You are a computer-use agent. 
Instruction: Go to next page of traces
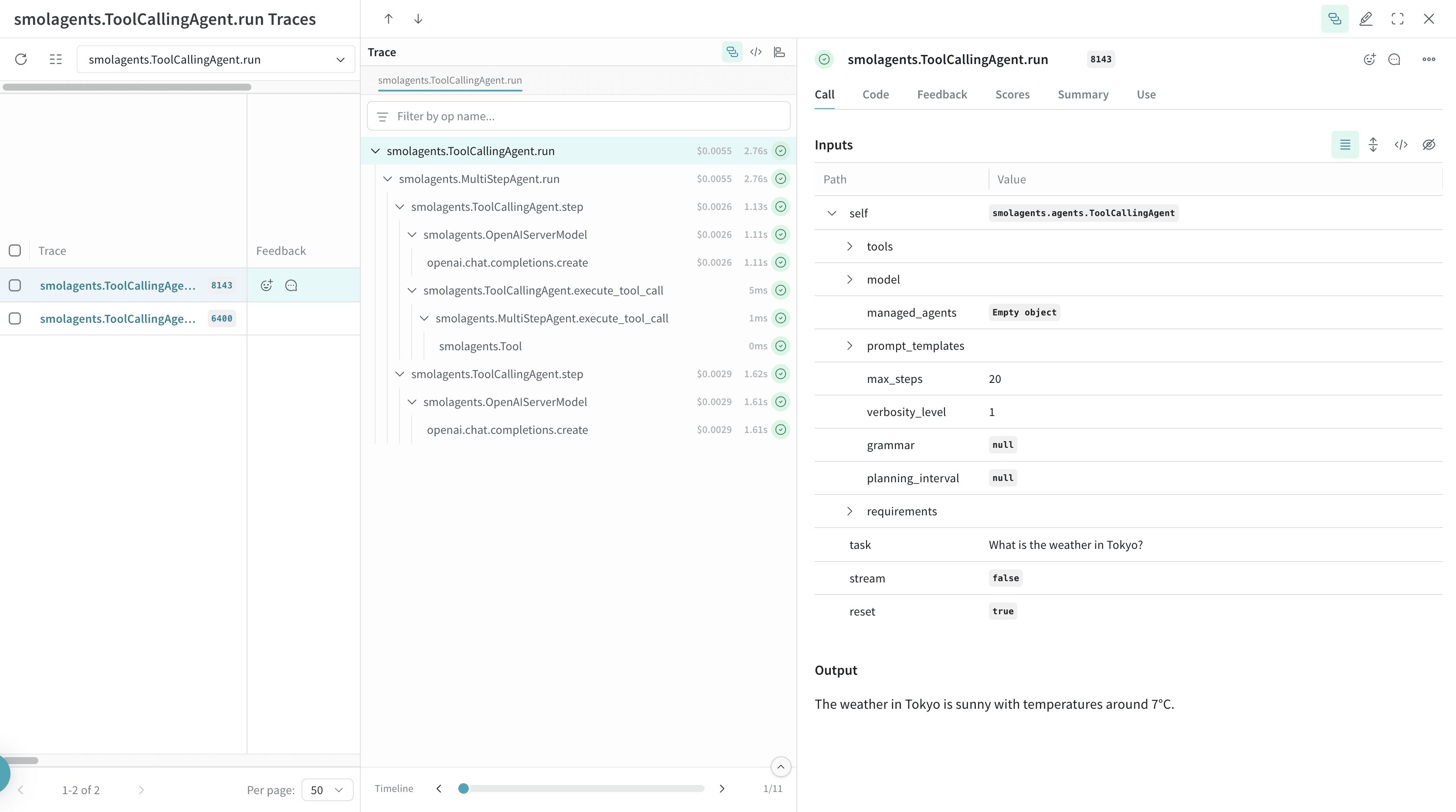141,790
